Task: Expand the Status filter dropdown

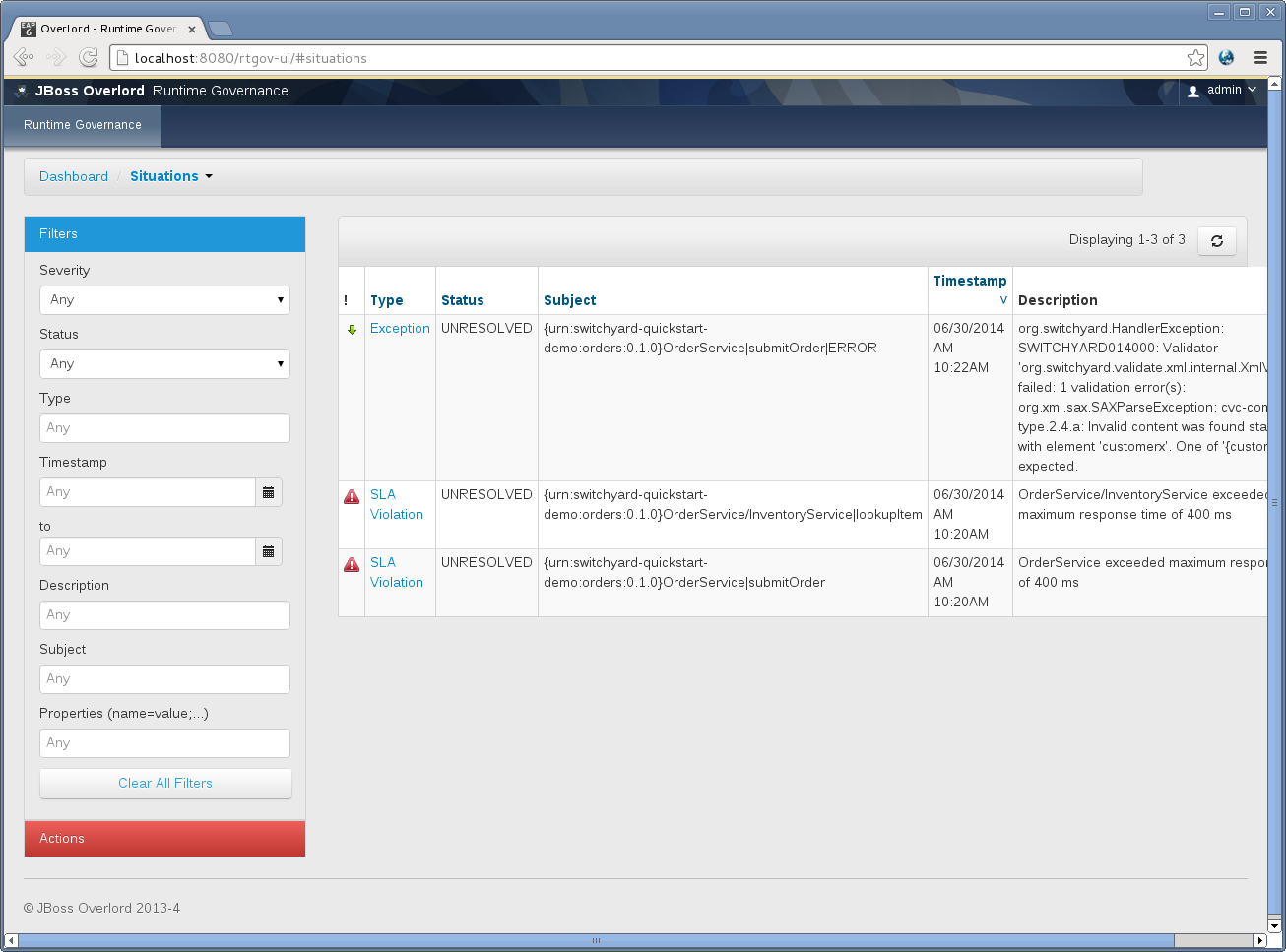Action: coord(164,364)
